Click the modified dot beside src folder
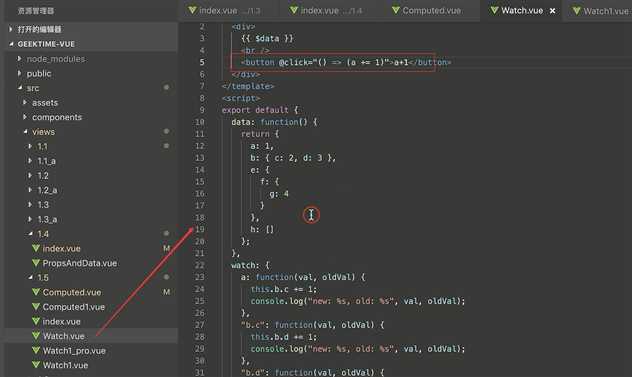This screenshot has width=632, height=377. tap(166, 87)
